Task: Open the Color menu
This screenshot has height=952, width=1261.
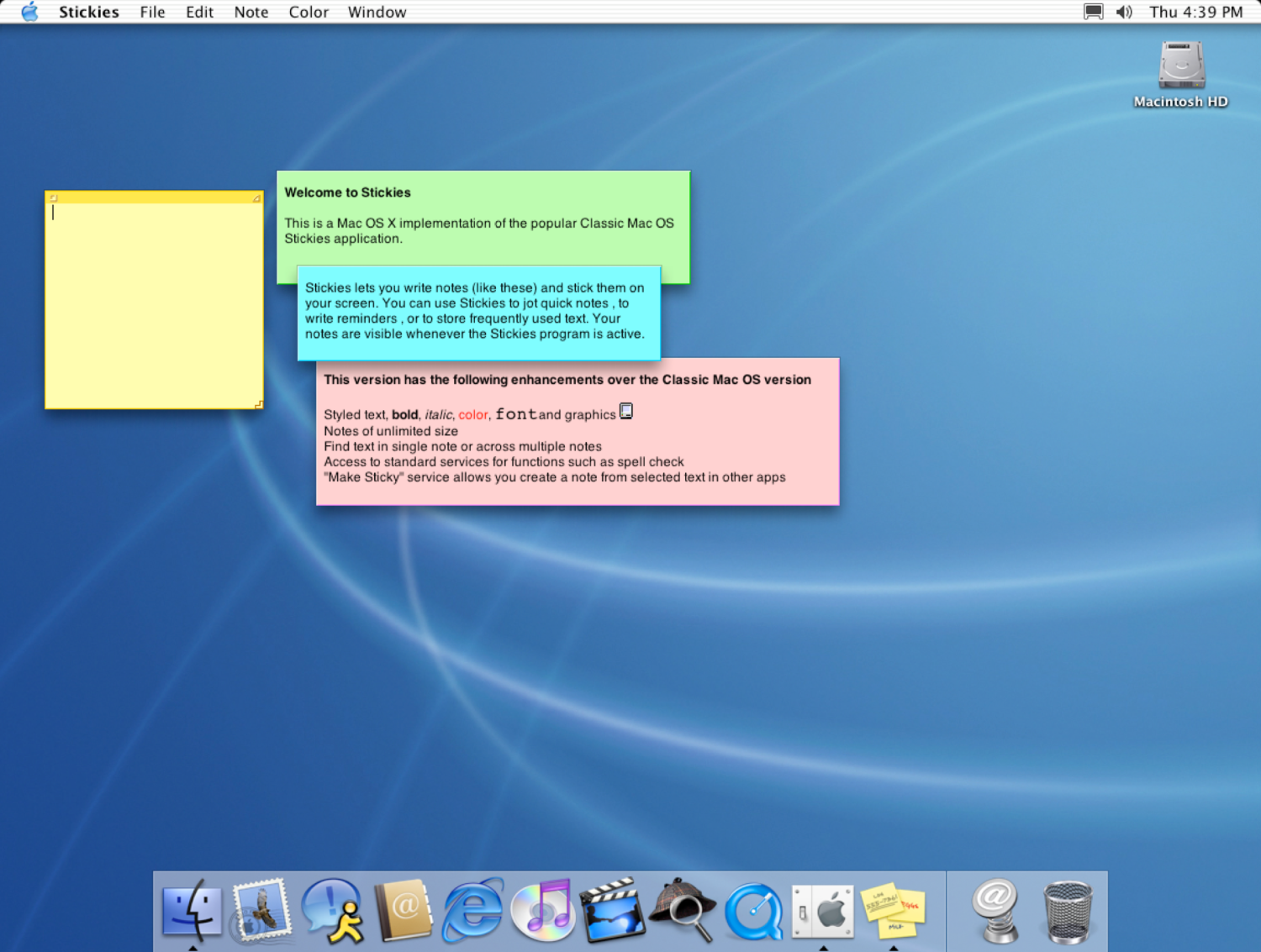Action: point(309,13)
